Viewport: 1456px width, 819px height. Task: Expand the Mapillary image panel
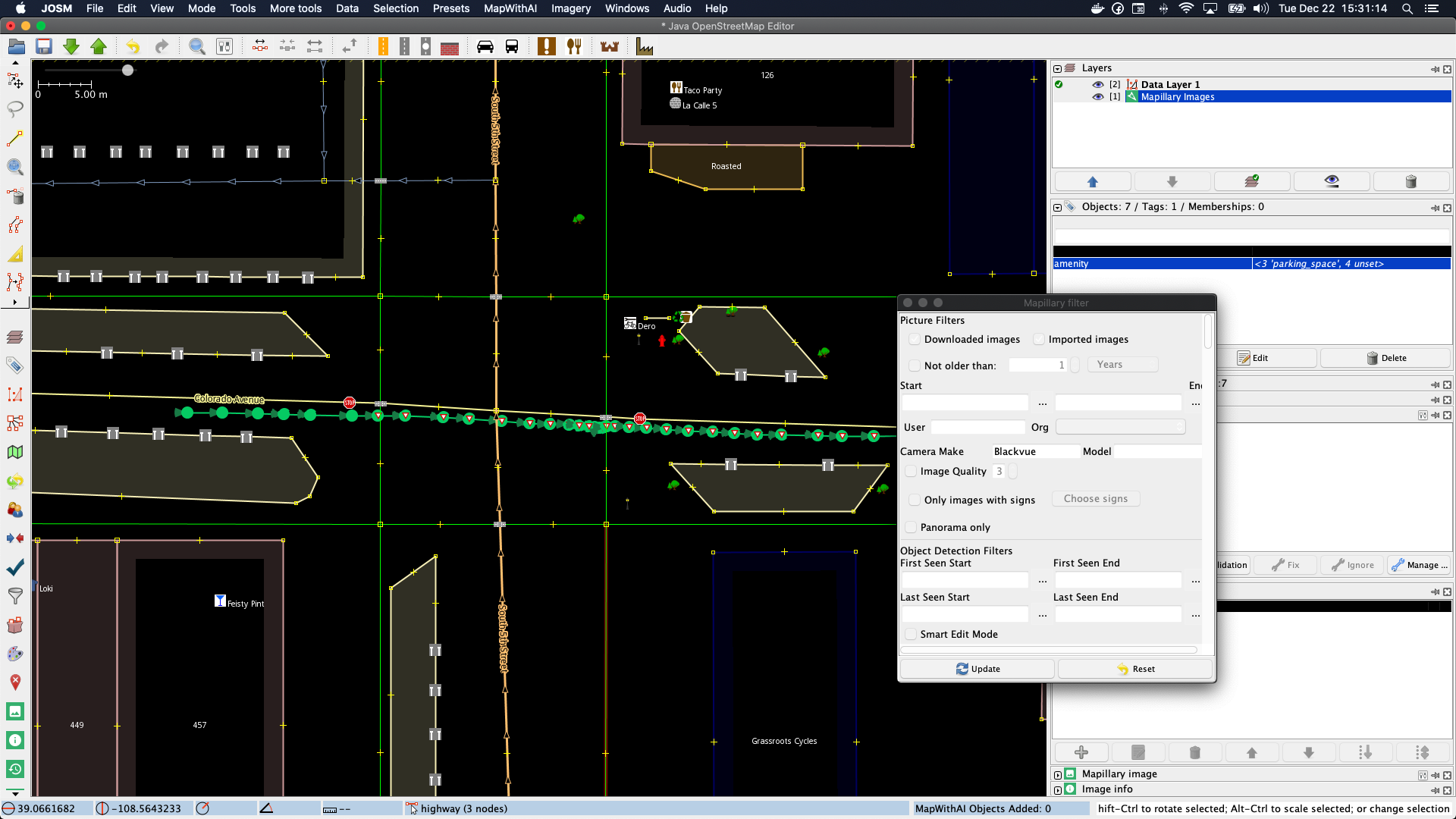pyautogui.click(x=1058, y=775)
